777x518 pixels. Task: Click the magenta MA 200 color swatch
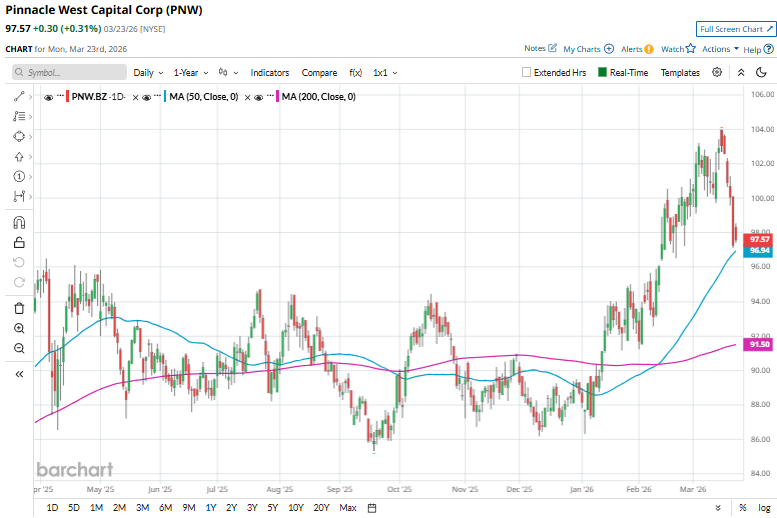click(x=278, y=96)
